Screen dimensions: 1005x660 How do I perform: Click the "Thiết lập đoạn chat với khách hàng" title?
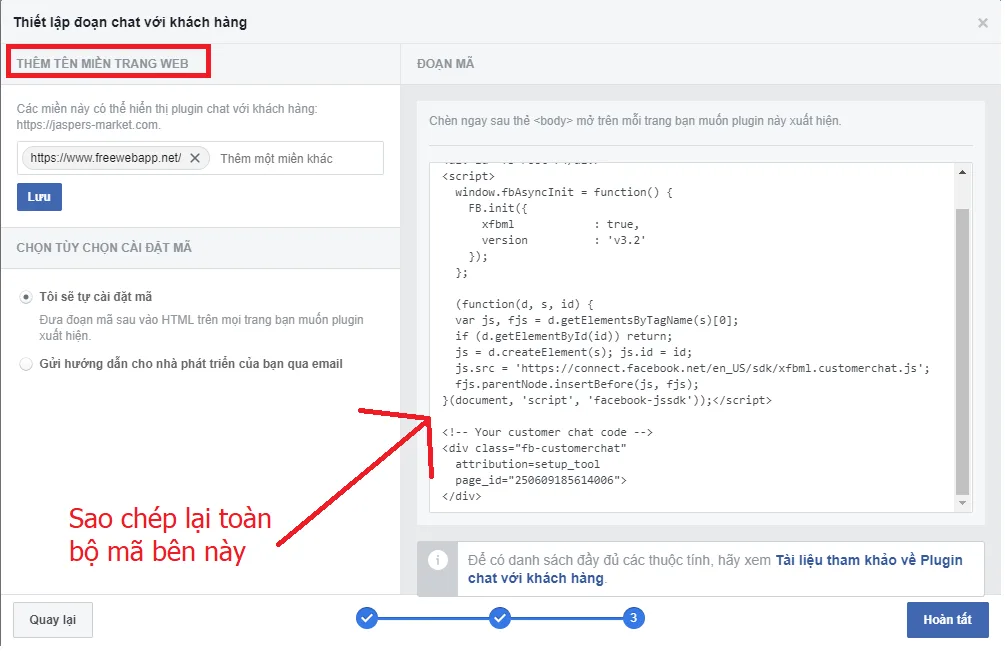click(130, 22)
